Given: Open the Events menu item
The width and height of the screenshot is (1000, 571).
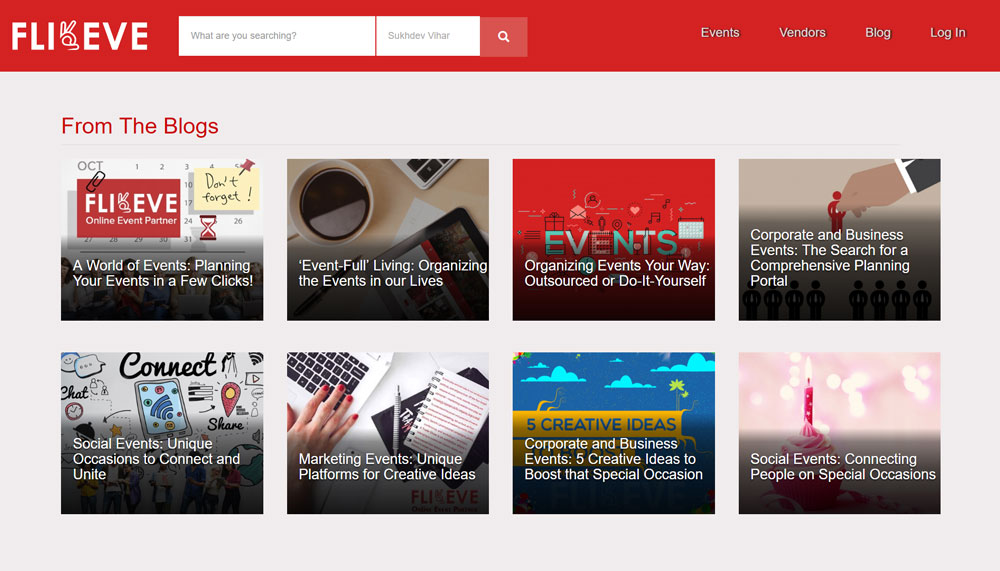Looking at the screenshot, I should coord(719,33).
